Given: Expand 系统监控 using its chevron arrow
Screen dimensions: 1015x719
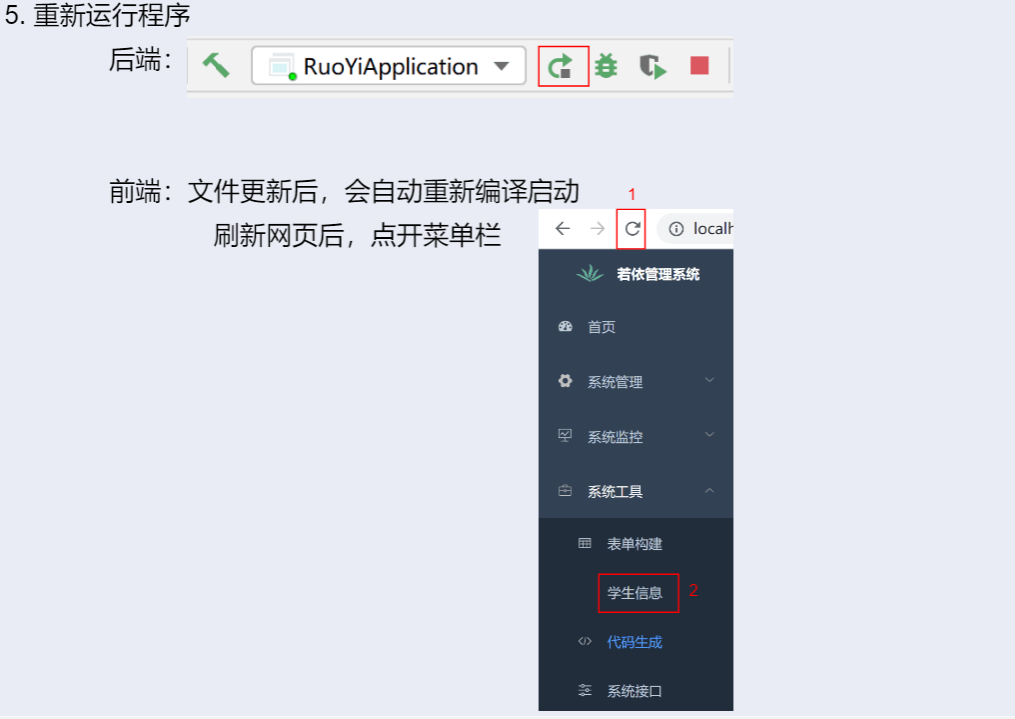Looking at the screenshot, I should pyautogui.click(x=709, y=434).
